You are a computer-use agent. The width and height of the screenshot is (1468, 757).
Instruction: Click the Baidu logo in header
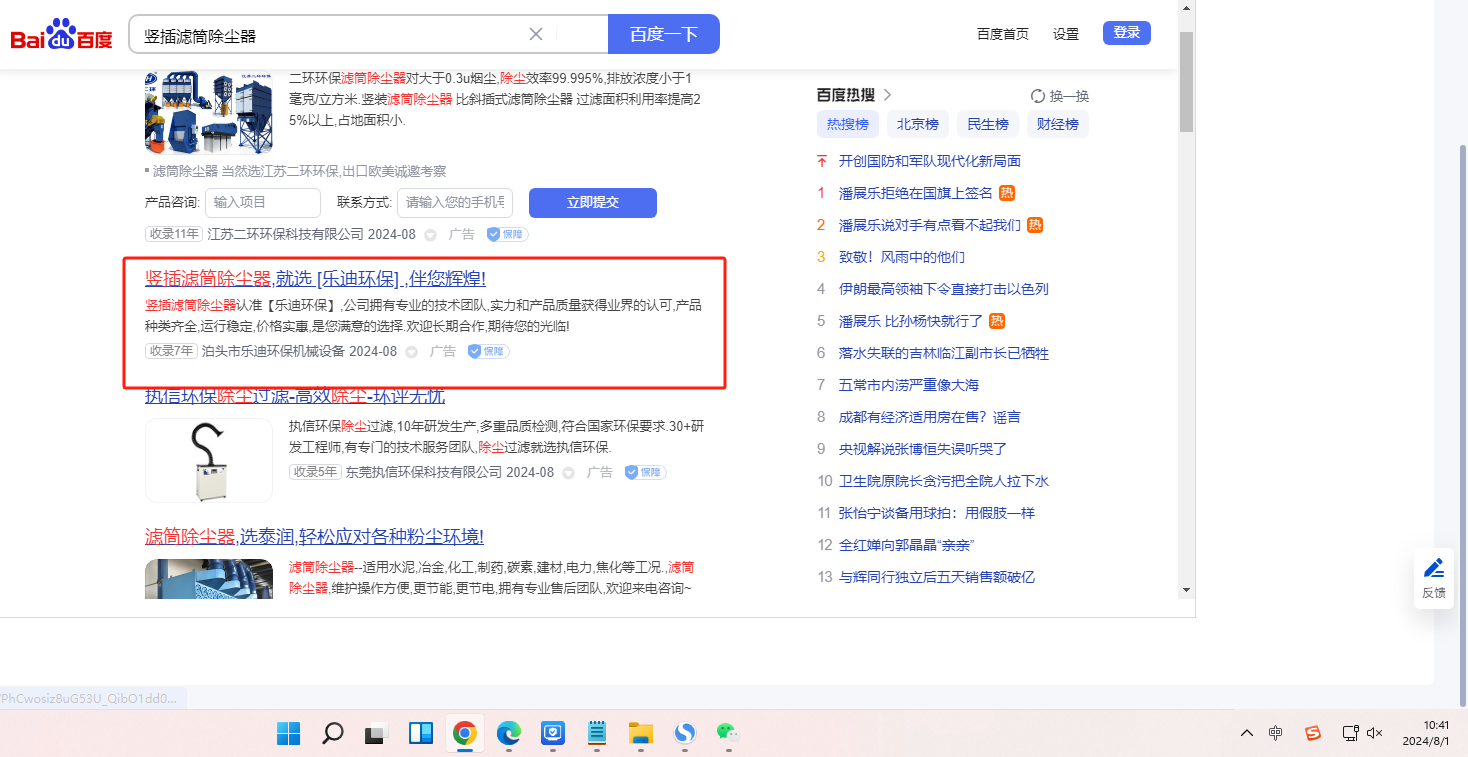tap(61, 35)
